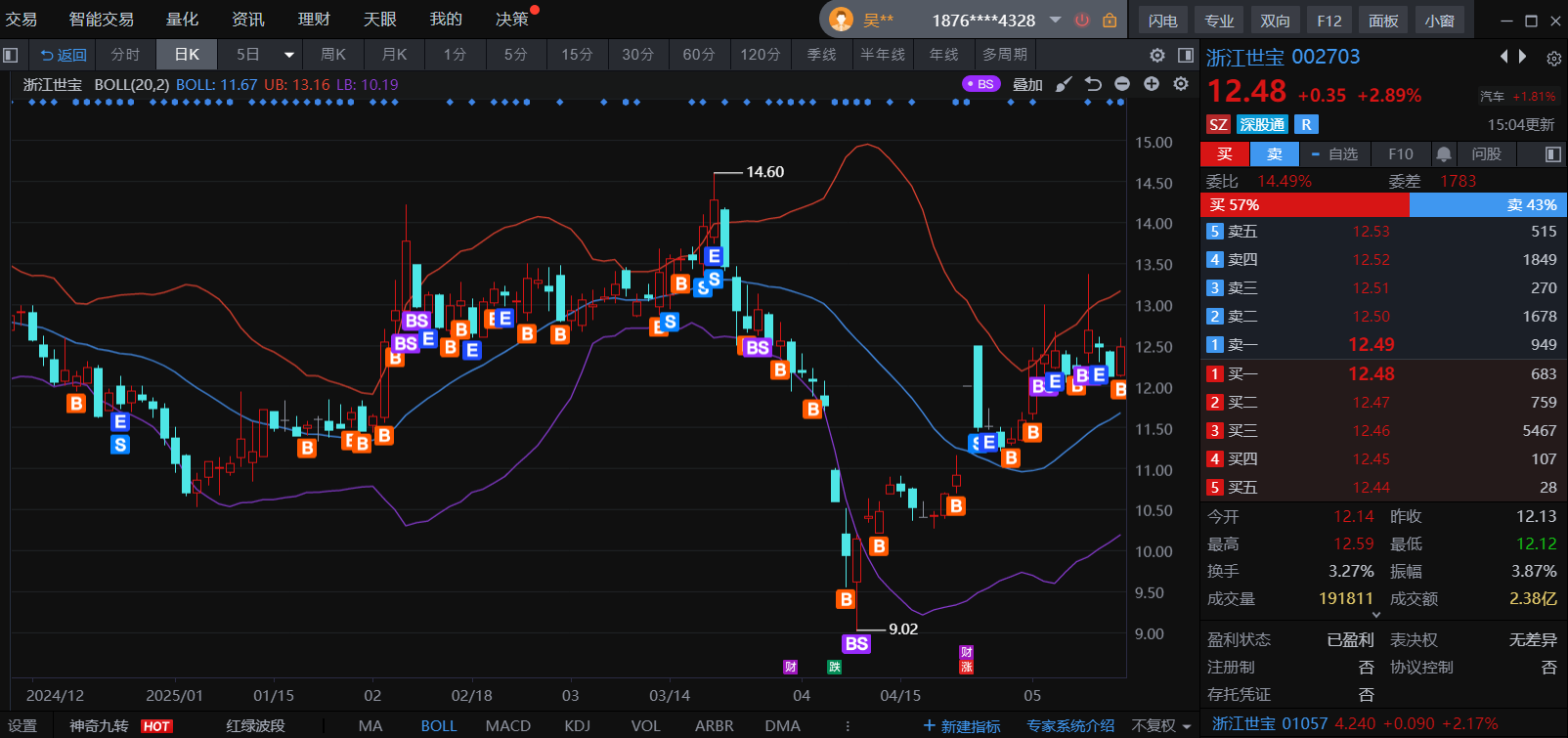Open the F10 company info button
The height and width of the screenshot is (738, 1568).
coord(1401,154)
